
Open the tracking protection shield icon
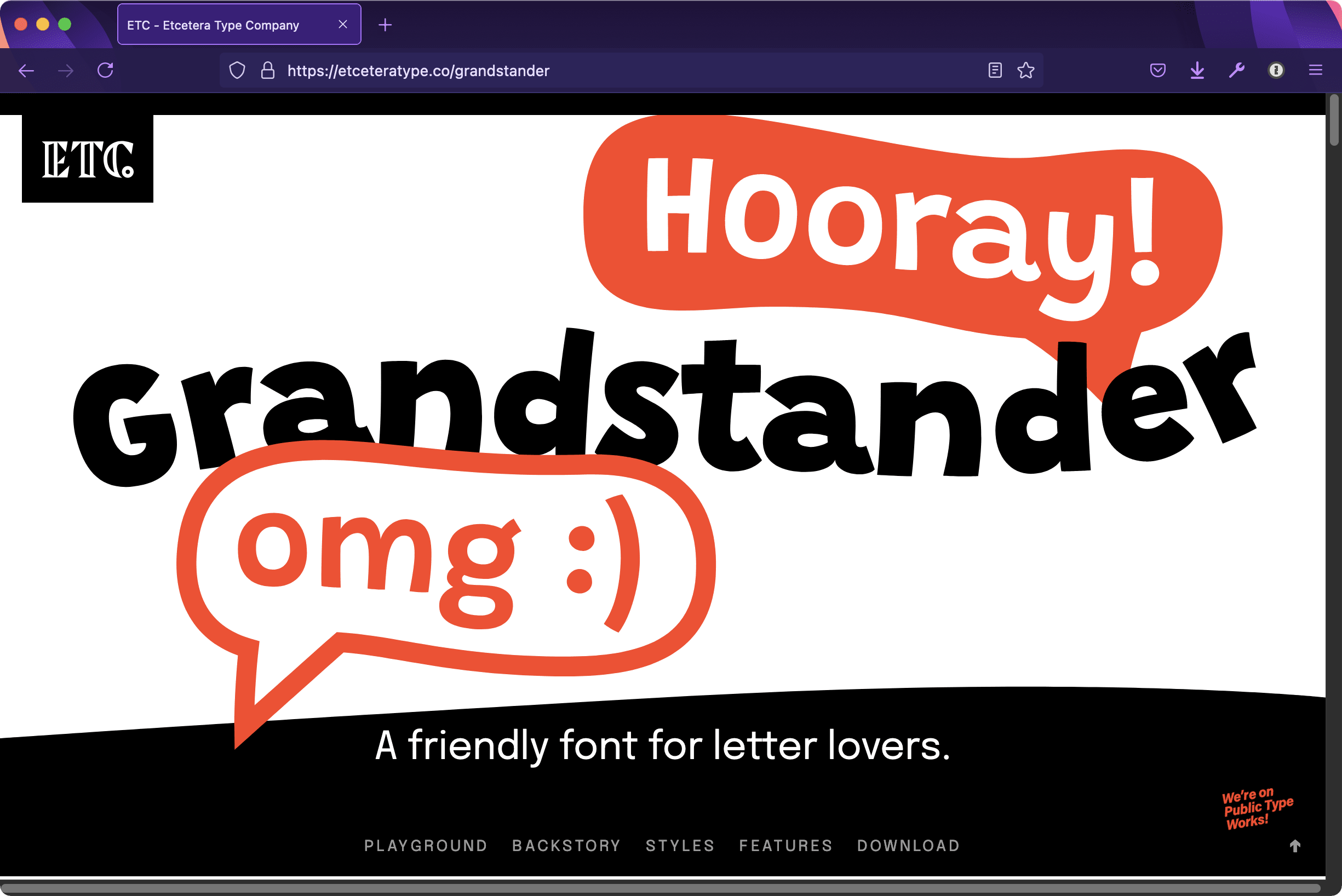point(237,71)
